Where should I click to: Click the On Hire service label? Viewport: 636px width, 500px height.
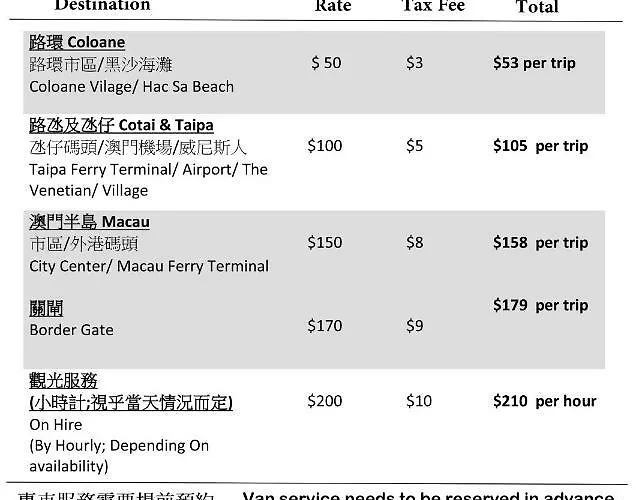click(58, 424)
